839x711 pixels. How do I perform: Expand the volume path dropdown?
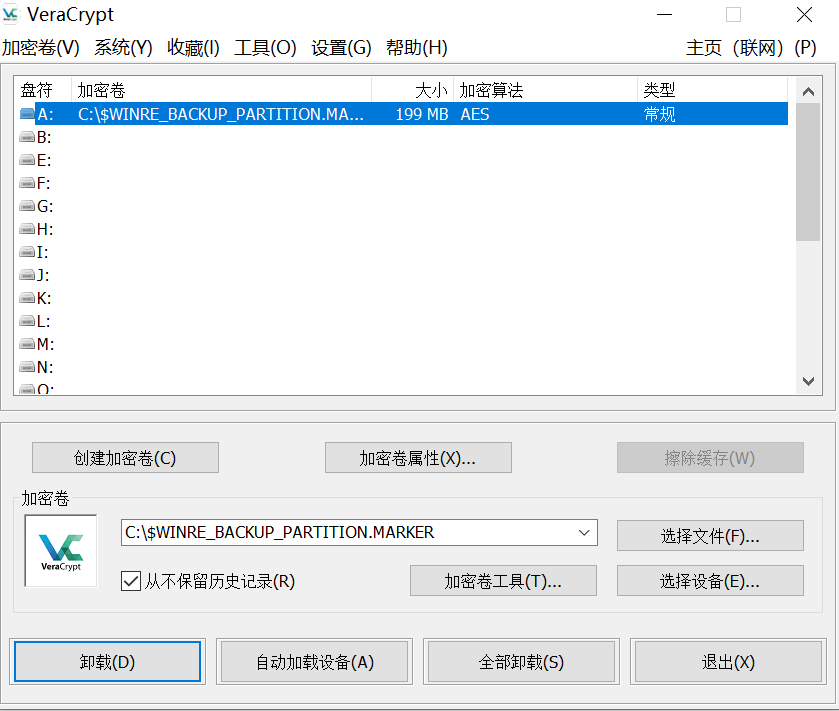(x=584, y=533)
